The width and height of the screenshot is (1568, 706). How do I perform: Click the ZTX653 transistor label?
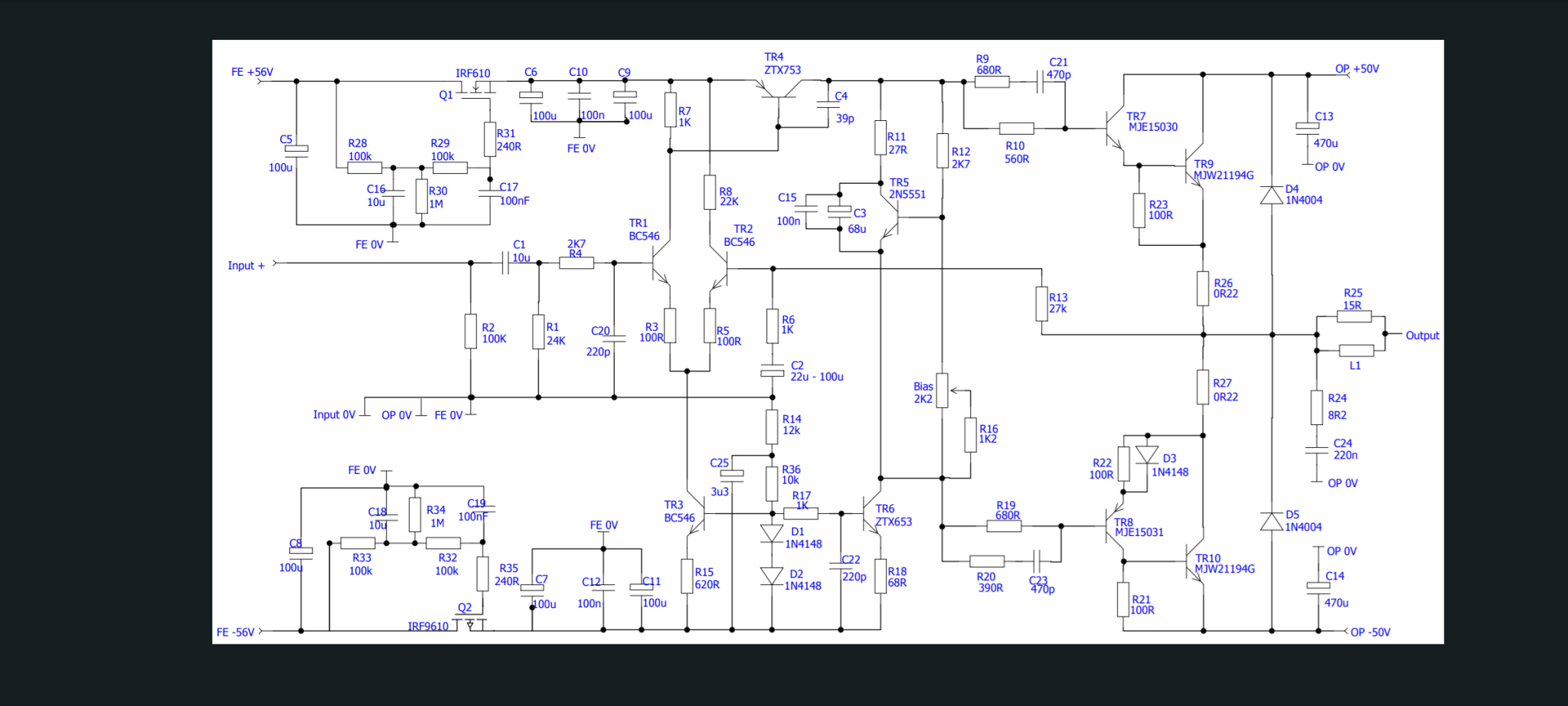(893, 522)
